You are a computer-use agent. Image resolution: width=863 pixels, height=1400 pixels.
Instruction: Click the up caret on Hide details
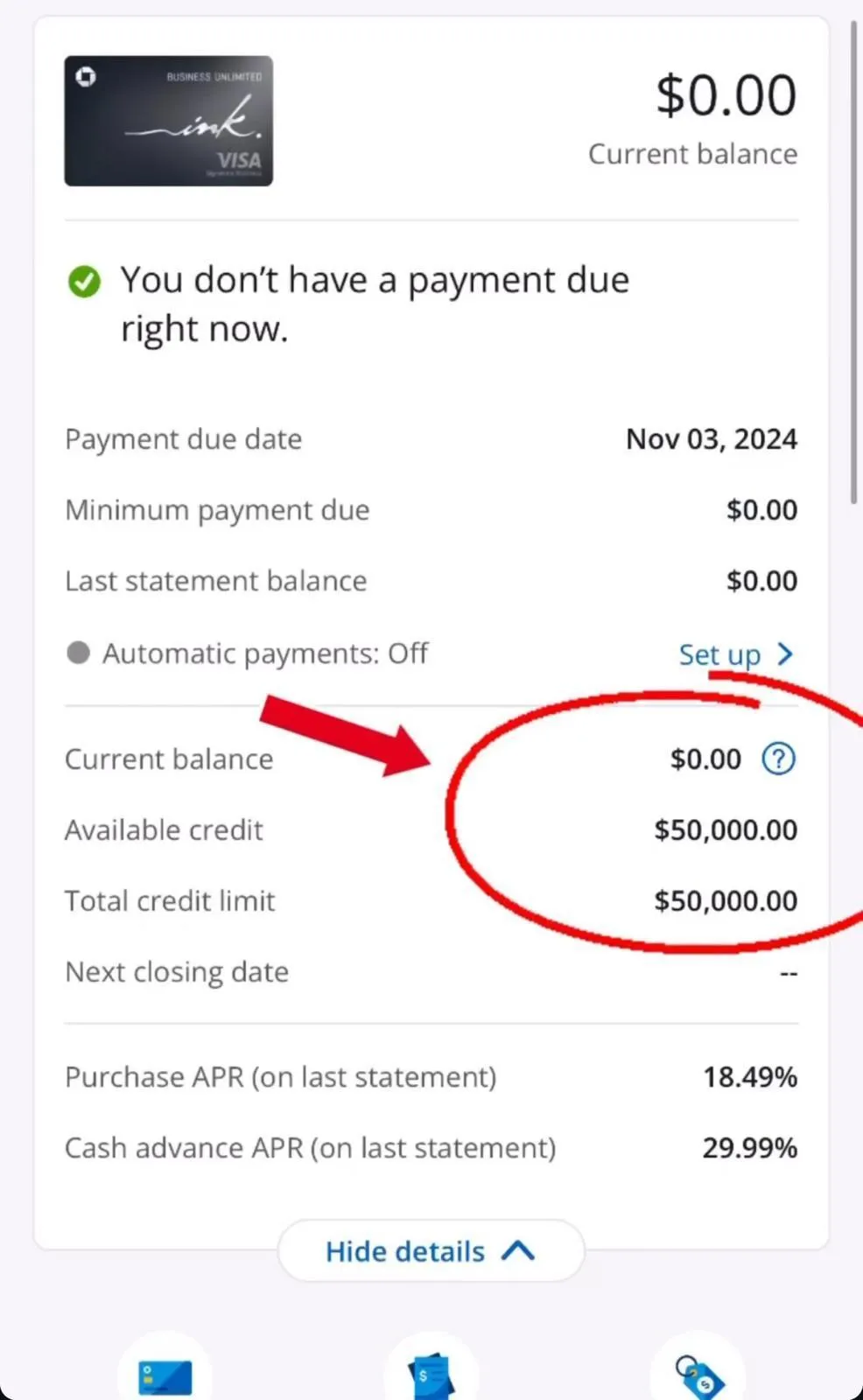tap(518, 1250)
